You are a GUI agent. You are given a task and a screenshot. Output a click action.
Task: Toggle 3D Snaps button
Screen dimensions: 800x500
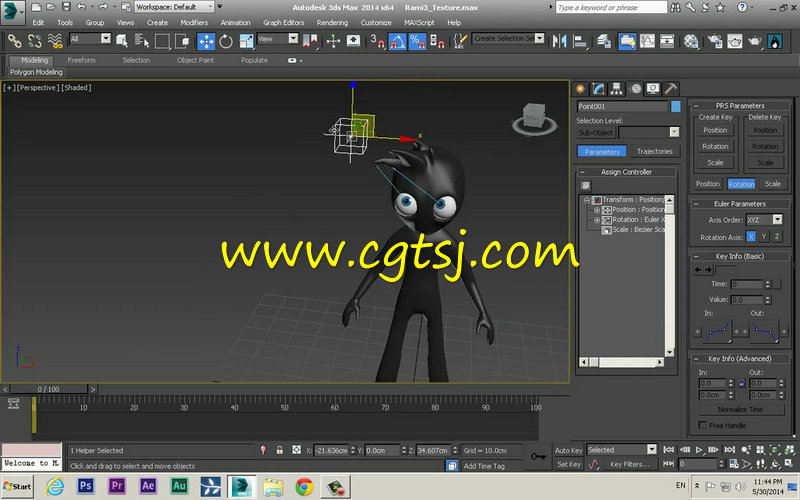coord(378,41)
